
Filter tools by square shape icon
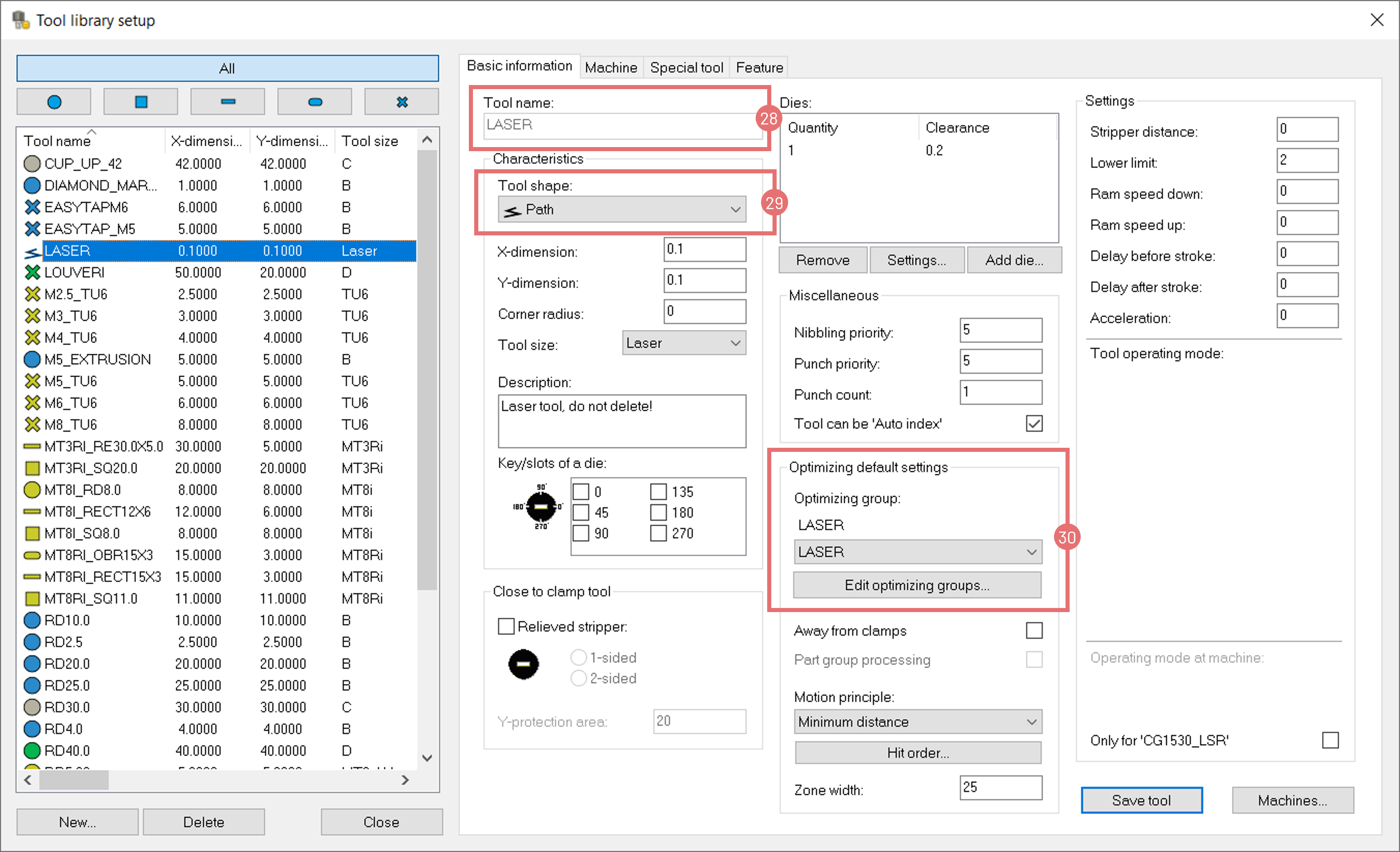click(141, 101)
